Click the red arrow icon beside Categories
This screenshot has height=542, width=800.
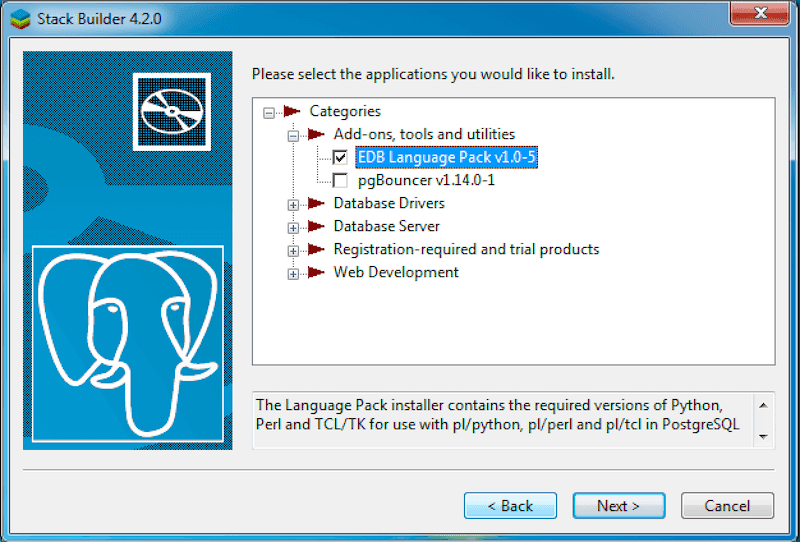[x=291, y=112]
